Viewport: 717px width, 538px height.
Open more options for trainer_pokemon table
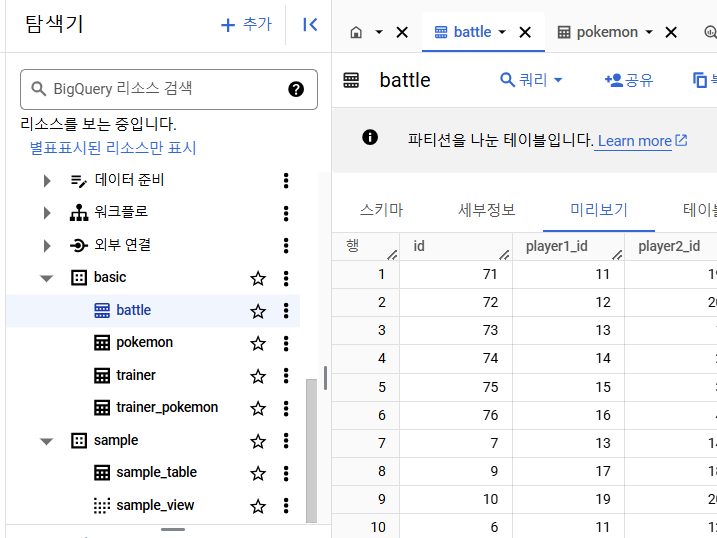286,408
